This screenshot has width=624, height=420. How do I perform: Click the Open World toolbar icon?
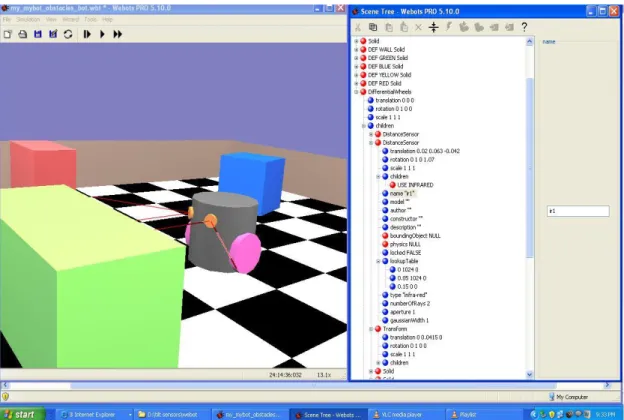pos(23,34)
